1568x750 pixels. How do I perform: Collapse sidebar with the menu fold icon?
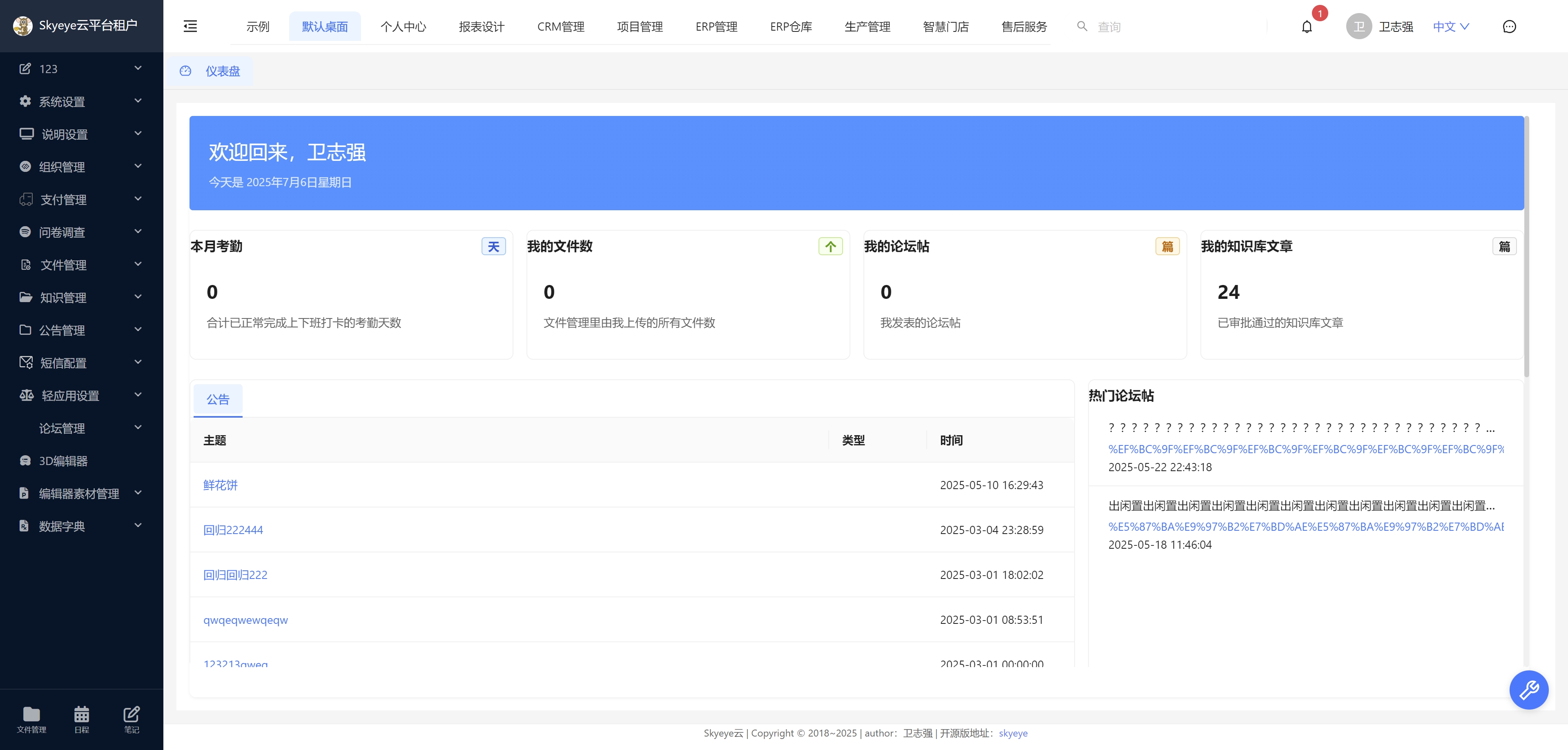190,26
